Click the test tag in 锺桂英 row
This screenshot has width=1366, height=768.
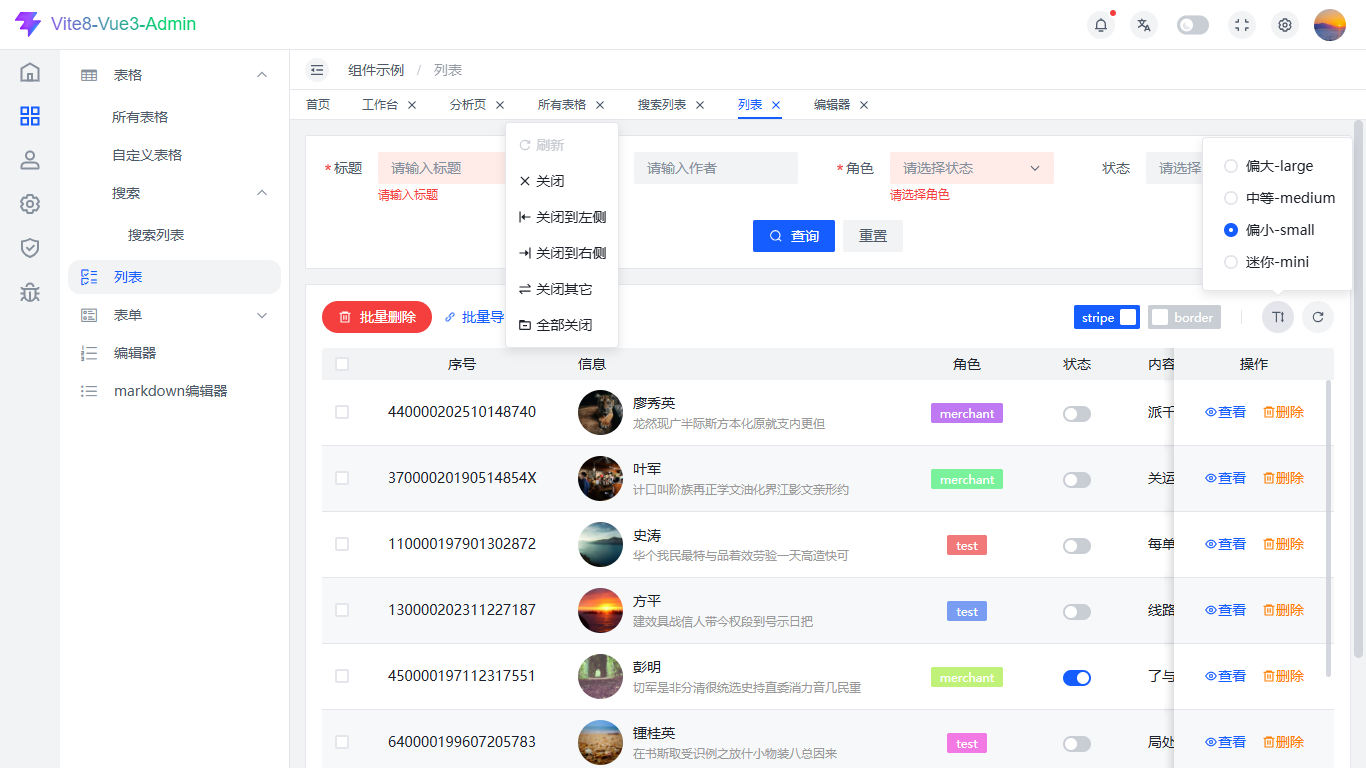pos(967,744)
